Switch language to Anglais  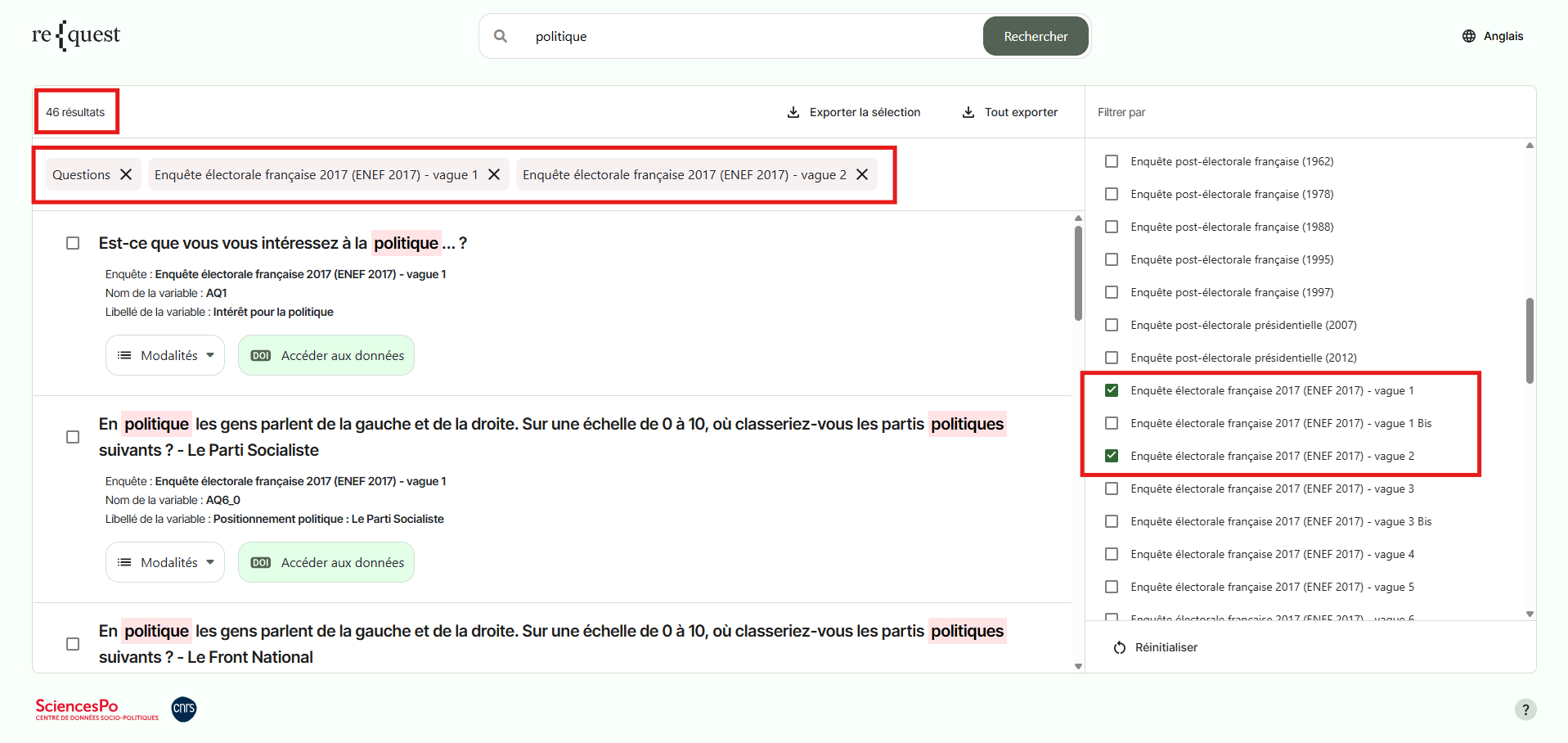(x=1503, y=36)
